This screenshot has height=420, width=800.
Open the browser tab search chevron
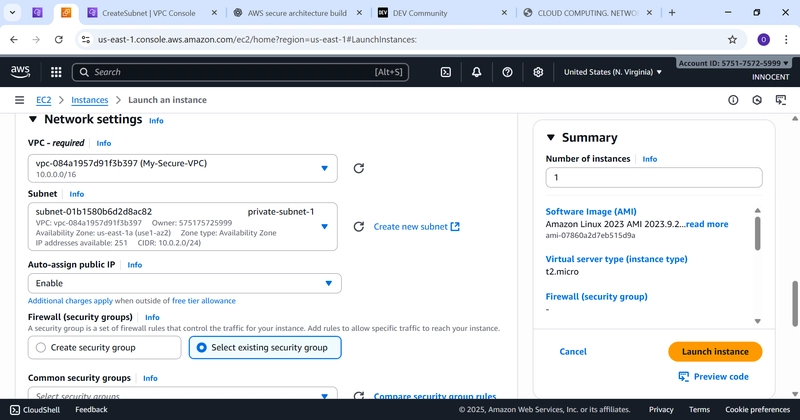tap(12, 13)
